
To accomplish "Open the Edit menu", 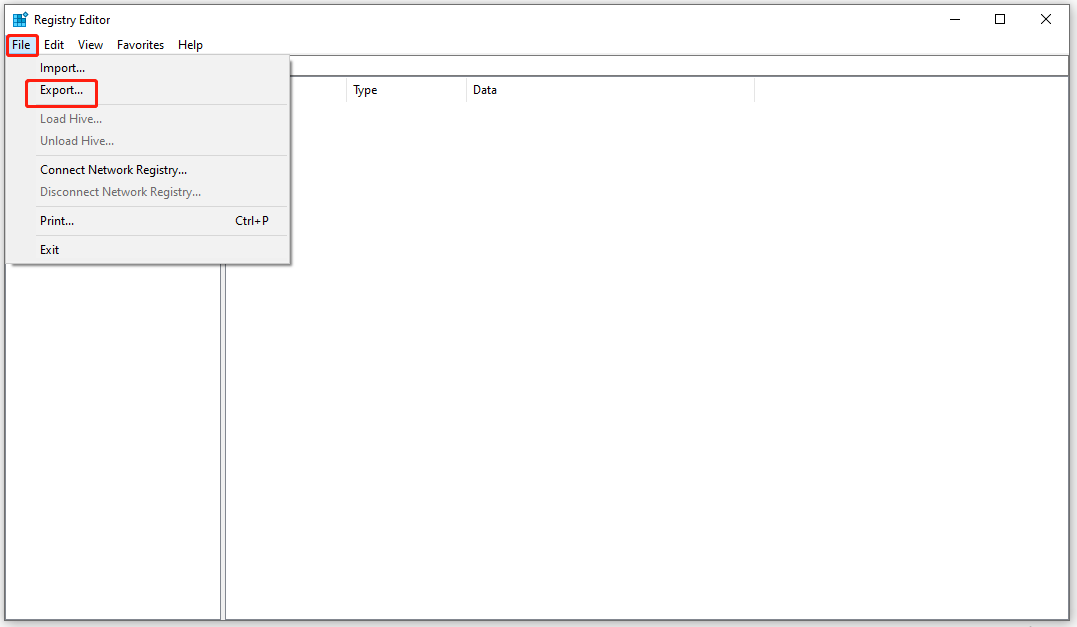I will click(54, 45).
